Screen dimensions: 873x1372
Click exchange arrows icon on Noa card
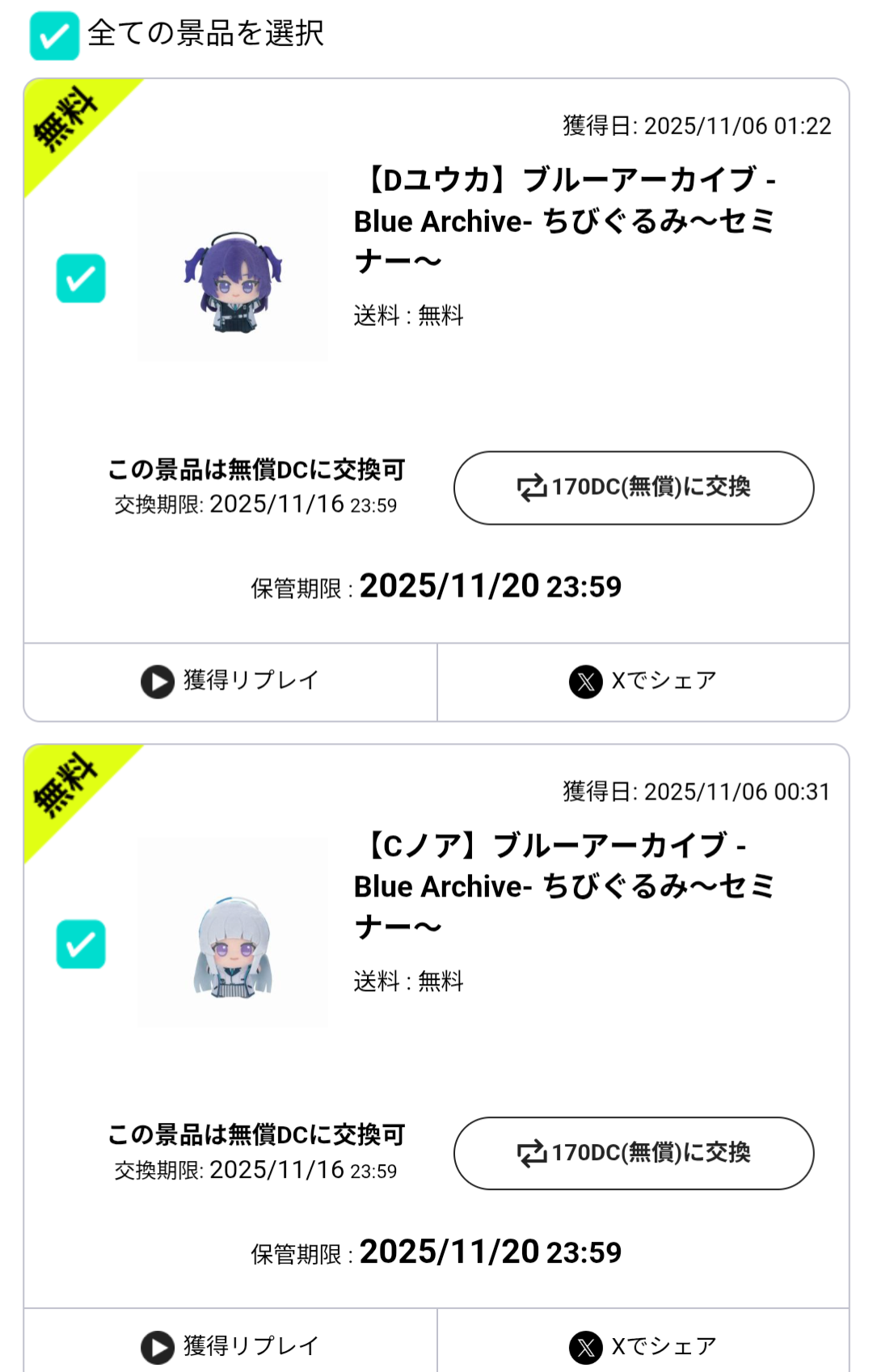pos(532,1154)
